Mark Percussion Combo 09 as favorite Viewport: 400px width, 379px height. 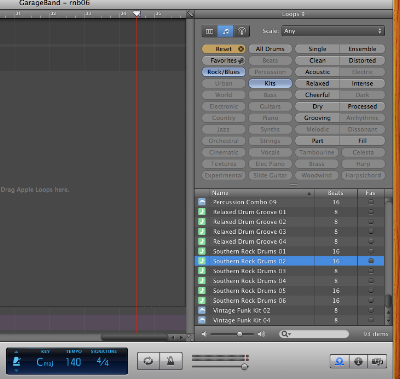coord(371,202)
